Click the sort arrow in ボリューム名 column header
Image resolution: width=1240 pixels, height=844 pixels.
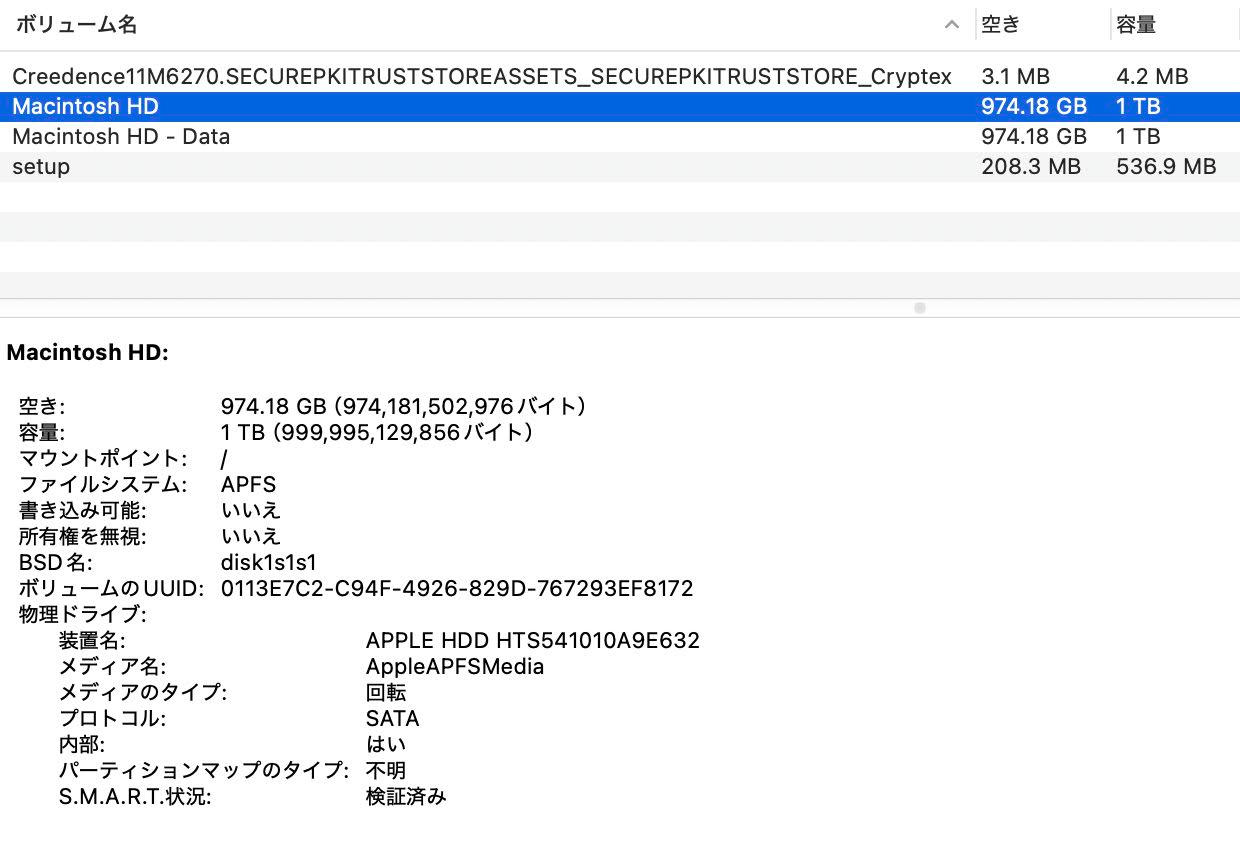tap(952, 26)
